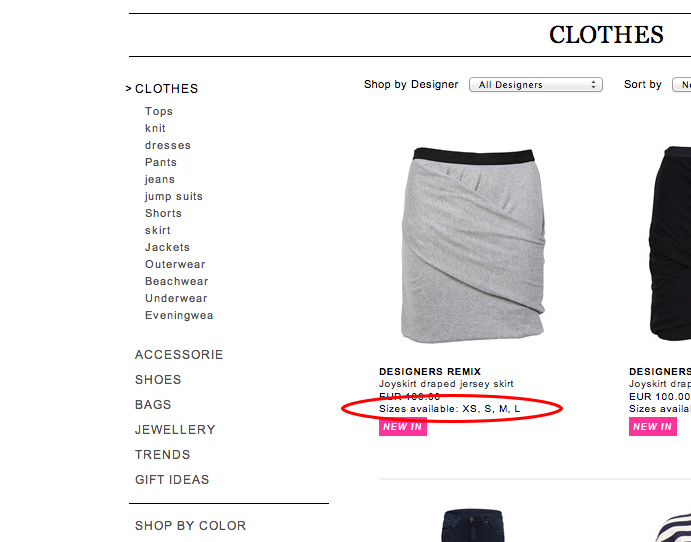This screenshot has width=691, height=542.
Task: Click the pink NEW IN badge under grey skirt
Action: point(403,427)
